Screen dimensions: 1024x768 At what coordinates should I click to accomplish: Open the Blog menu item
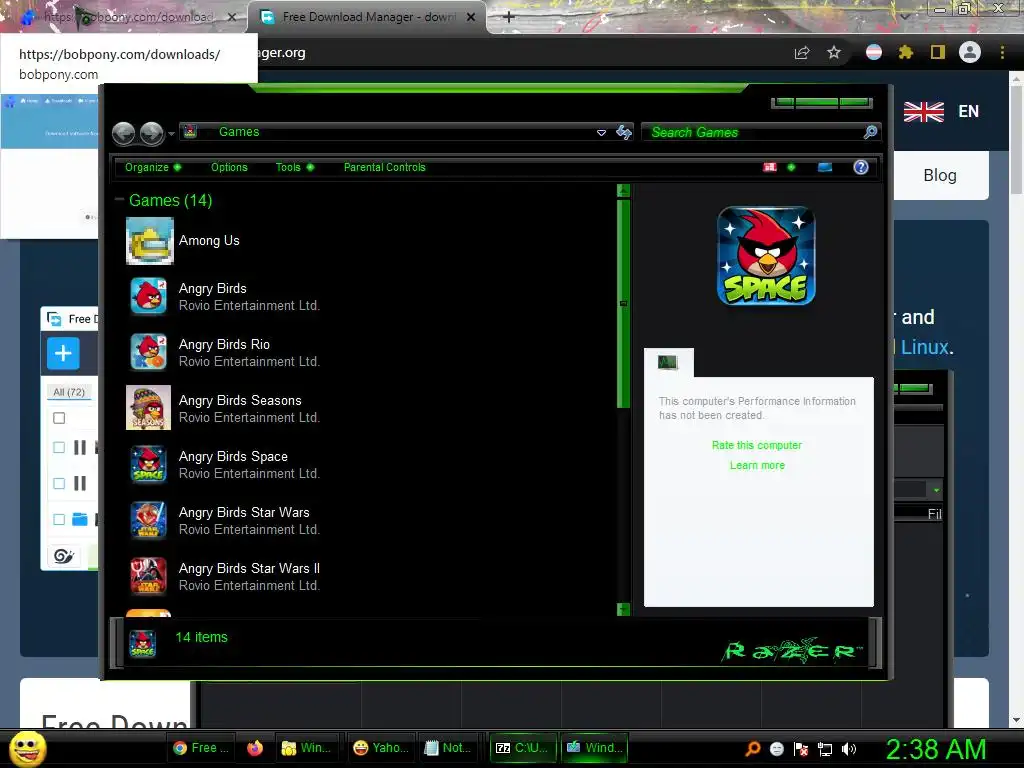pos(940,175)
